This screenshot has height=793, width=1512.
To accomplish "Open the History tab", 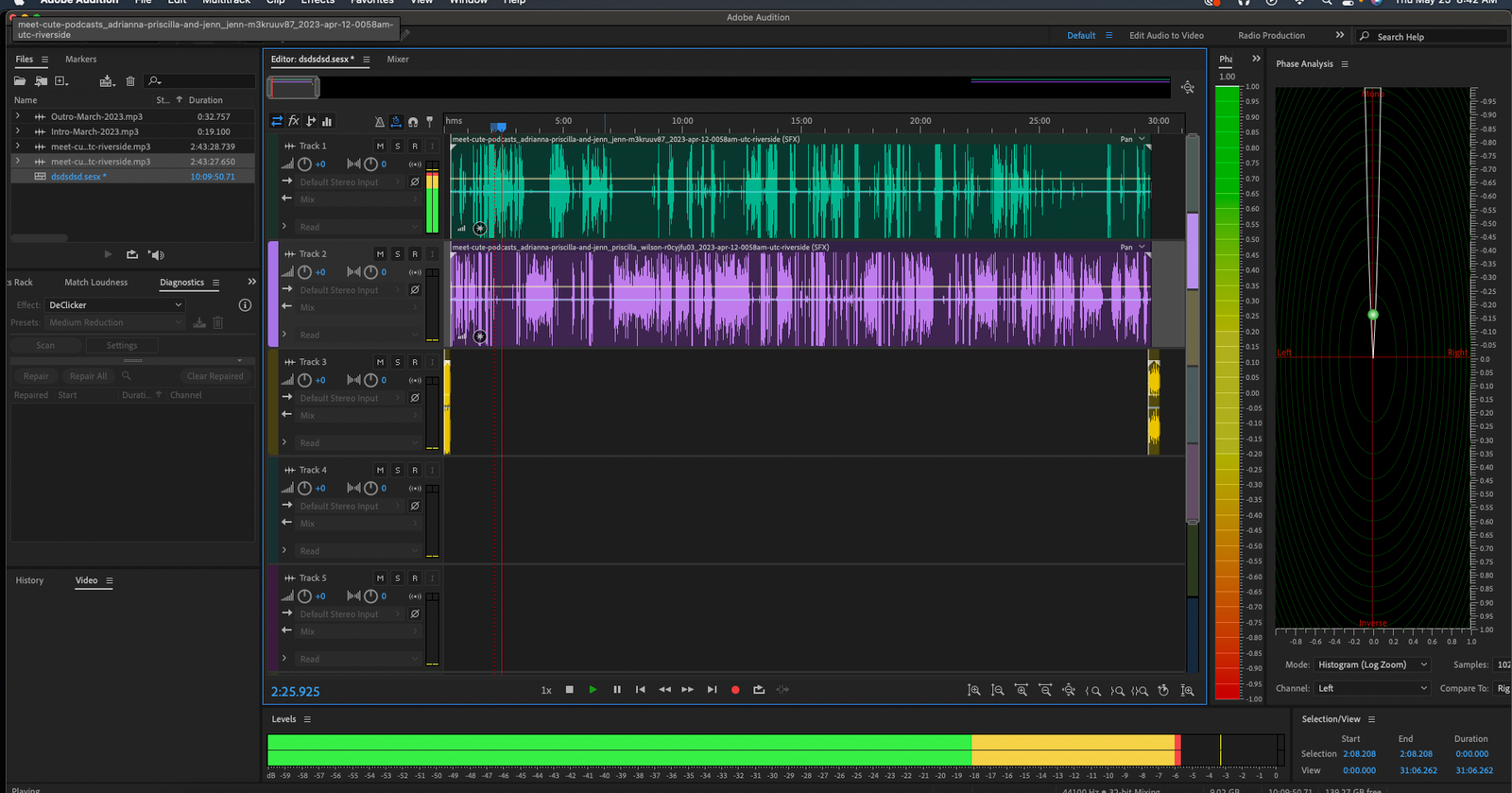I will pyautogui.click(x=29, y=580).
